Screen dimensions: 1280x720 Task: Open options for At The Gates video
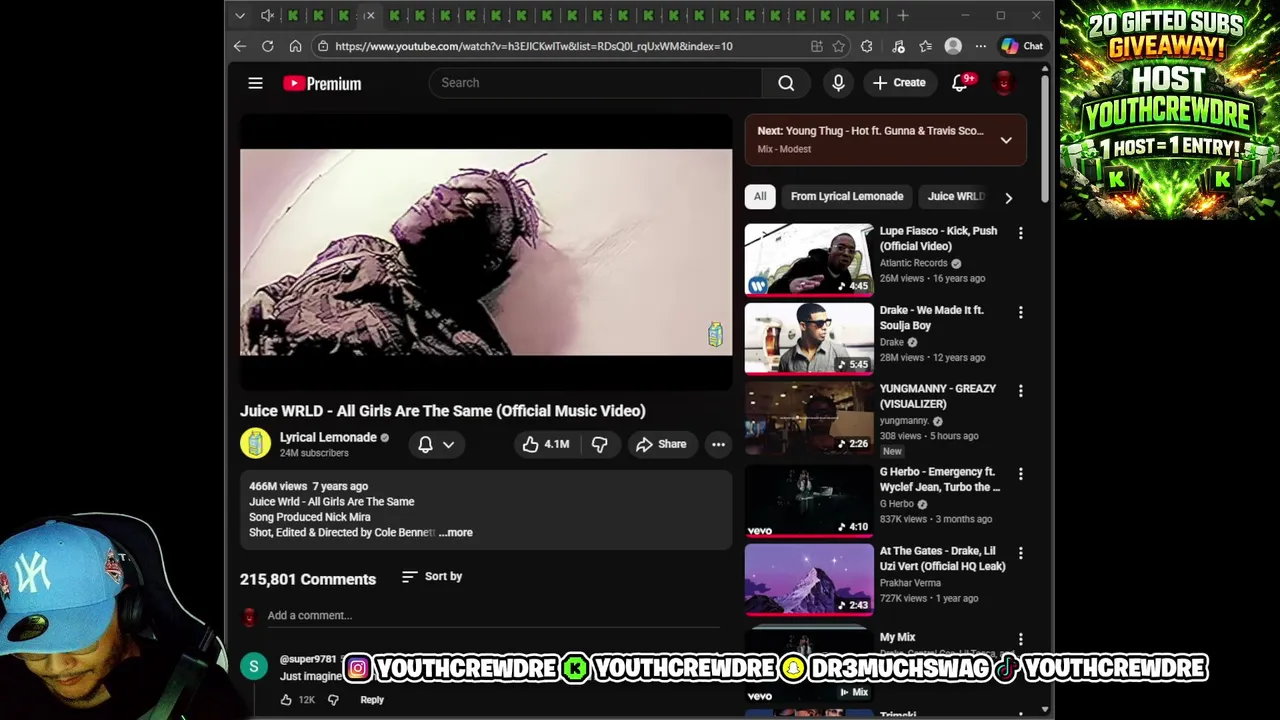click(x=1020, y=553)
